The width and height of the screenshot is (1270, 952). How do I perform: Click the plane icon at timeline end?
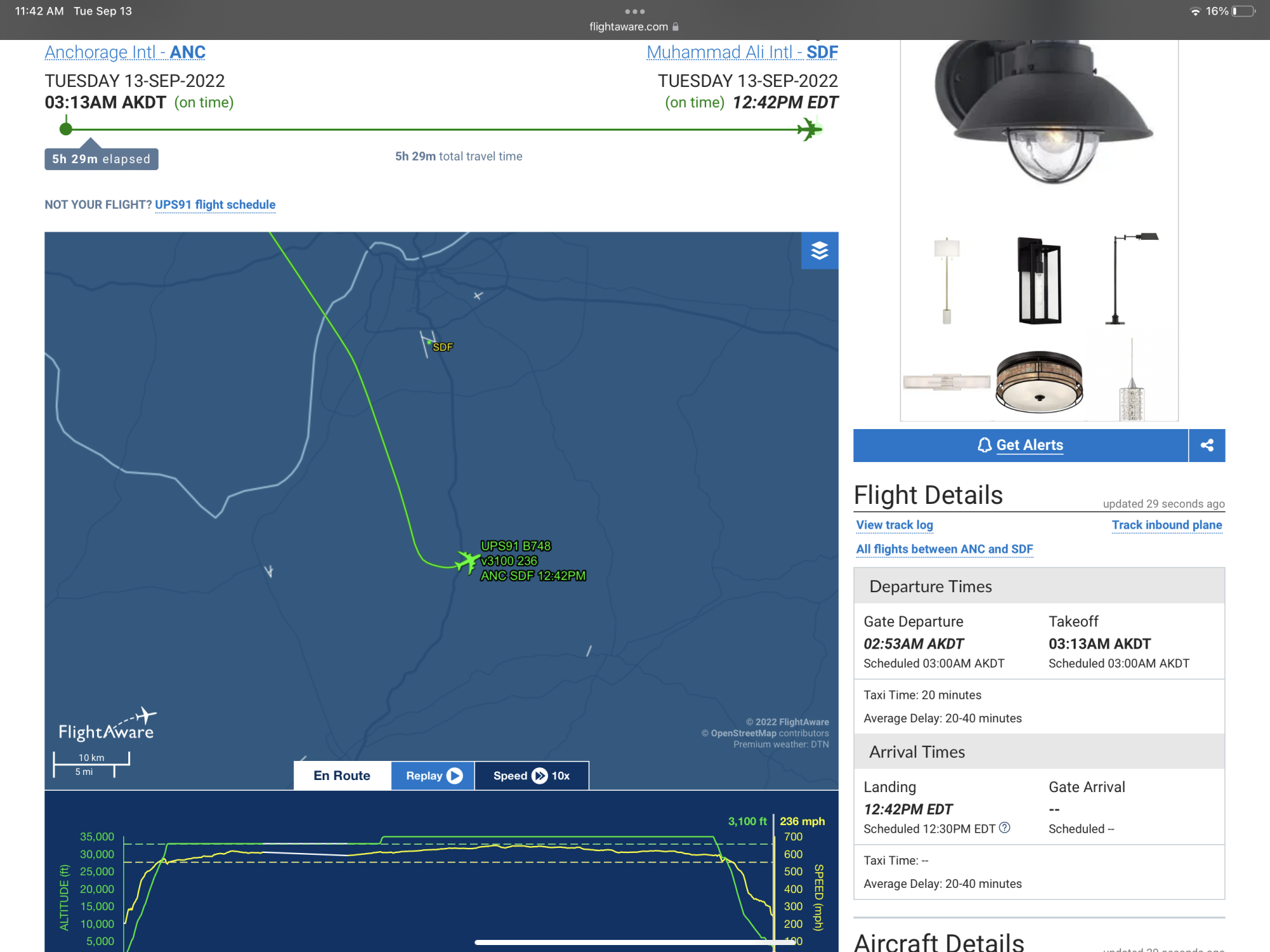(809, 129)
